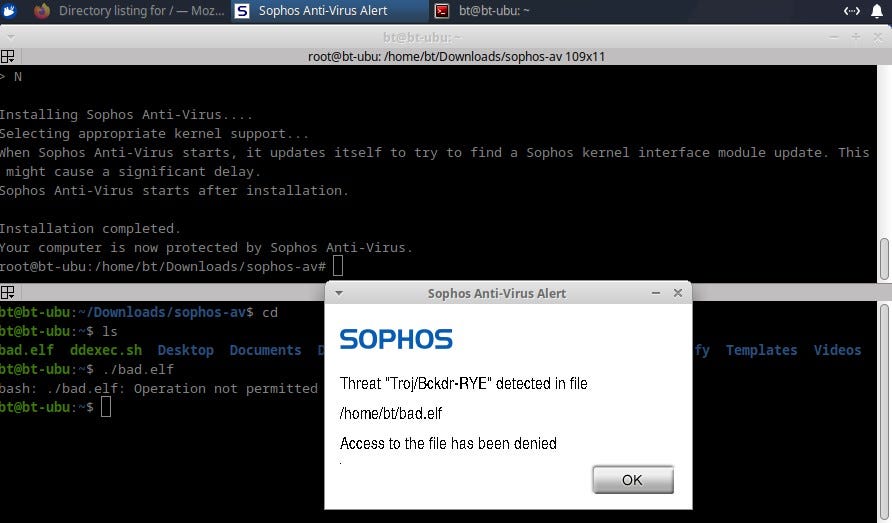Click OK in Sophos alert dialog

click(633, 480)
